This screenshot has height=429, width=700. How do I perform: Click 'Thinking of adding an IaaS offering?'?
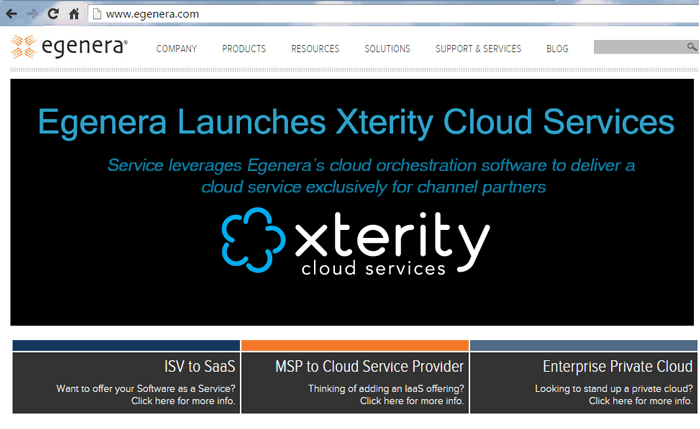(386, 388)
